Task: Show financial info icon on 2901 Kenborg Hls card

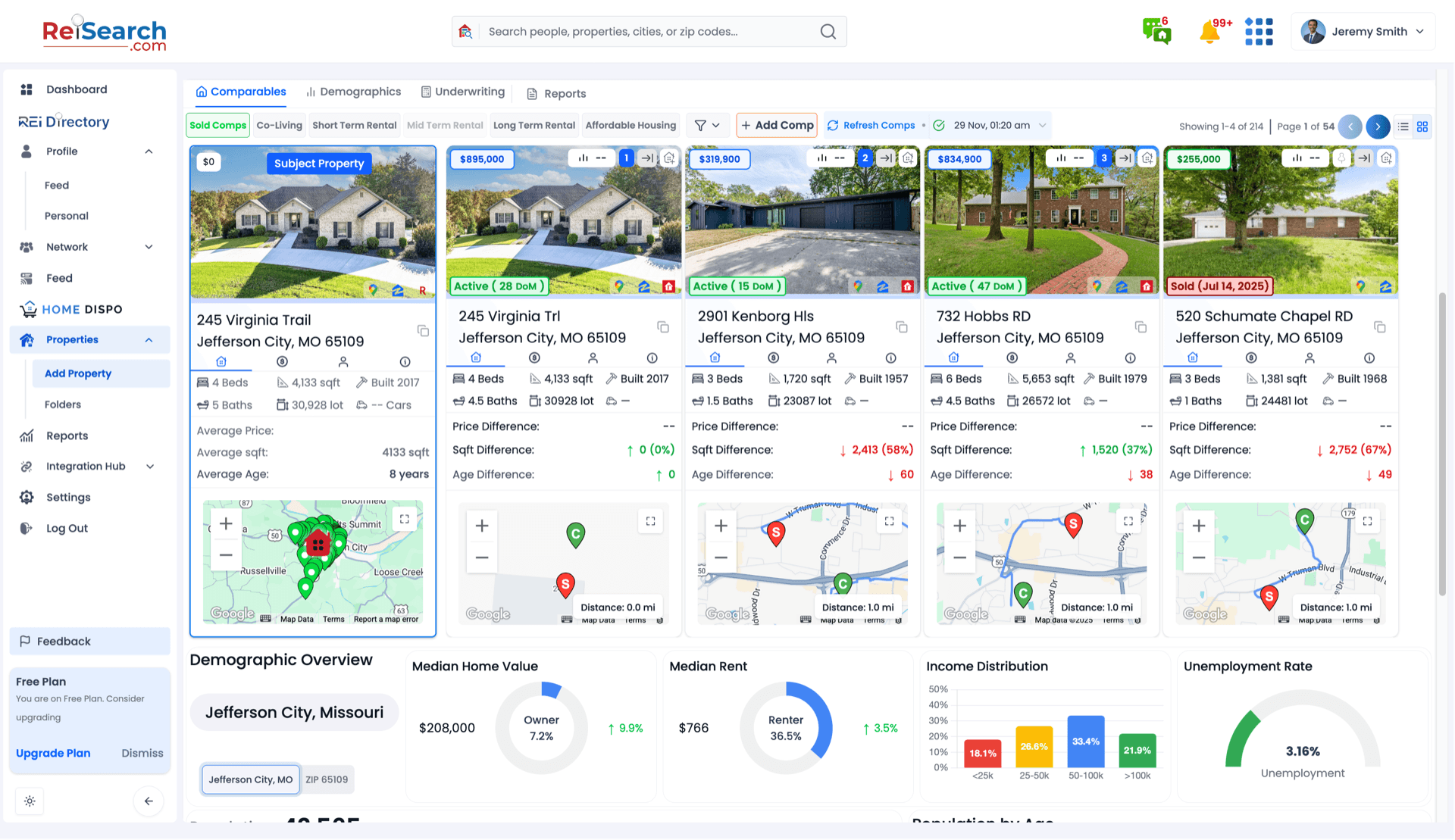Action: (773, 358)
